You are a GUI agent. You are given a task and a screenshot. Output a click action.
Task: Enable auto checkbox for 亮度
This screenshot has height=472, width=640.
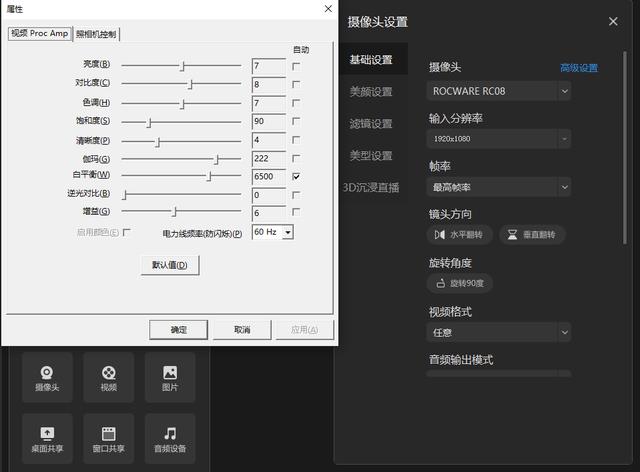[x=296, y=66]
